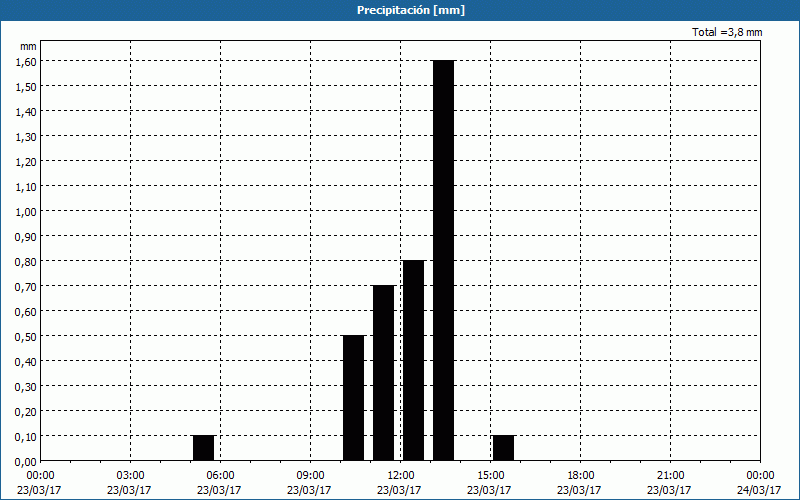Click the 0,50 y-axis label
The width and height of the screenshot is (800, 500).
pyautogui.click(x=26, y=336)
